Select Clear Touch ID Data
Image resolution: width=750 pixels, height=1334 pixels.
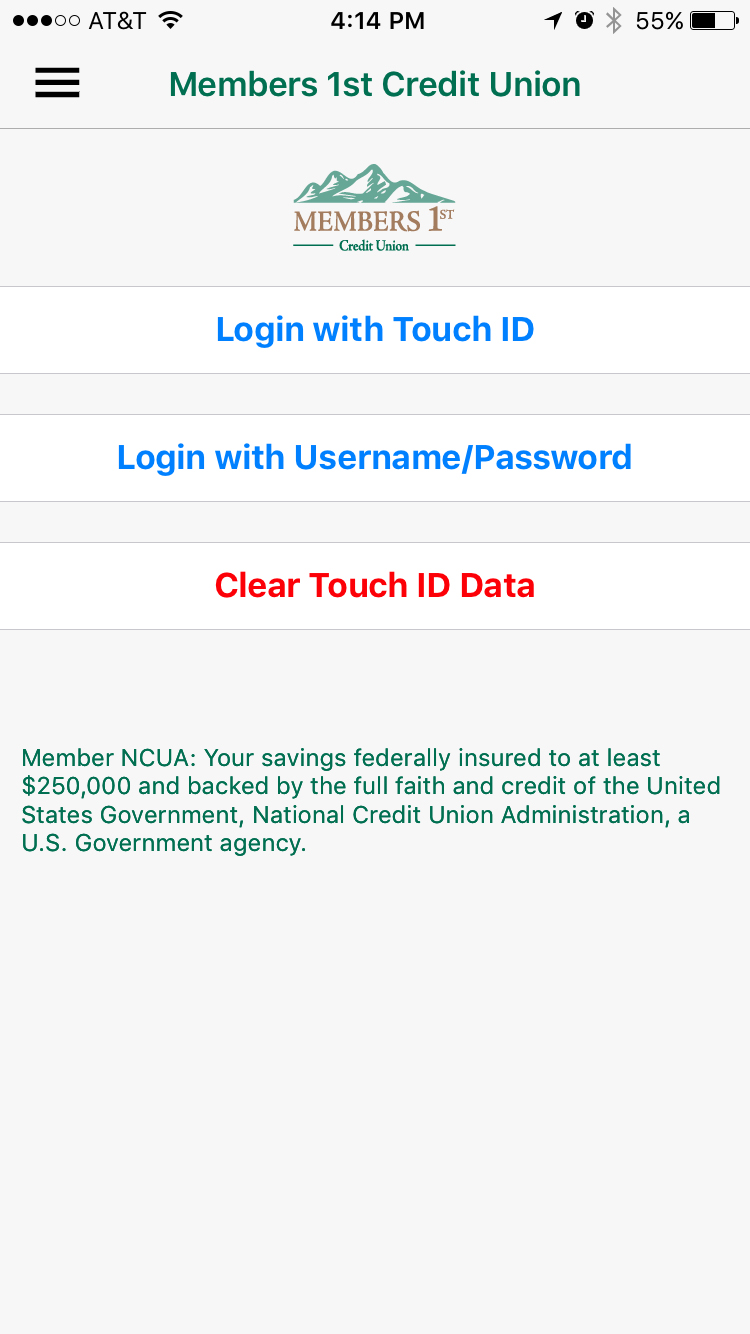[375, 586]
